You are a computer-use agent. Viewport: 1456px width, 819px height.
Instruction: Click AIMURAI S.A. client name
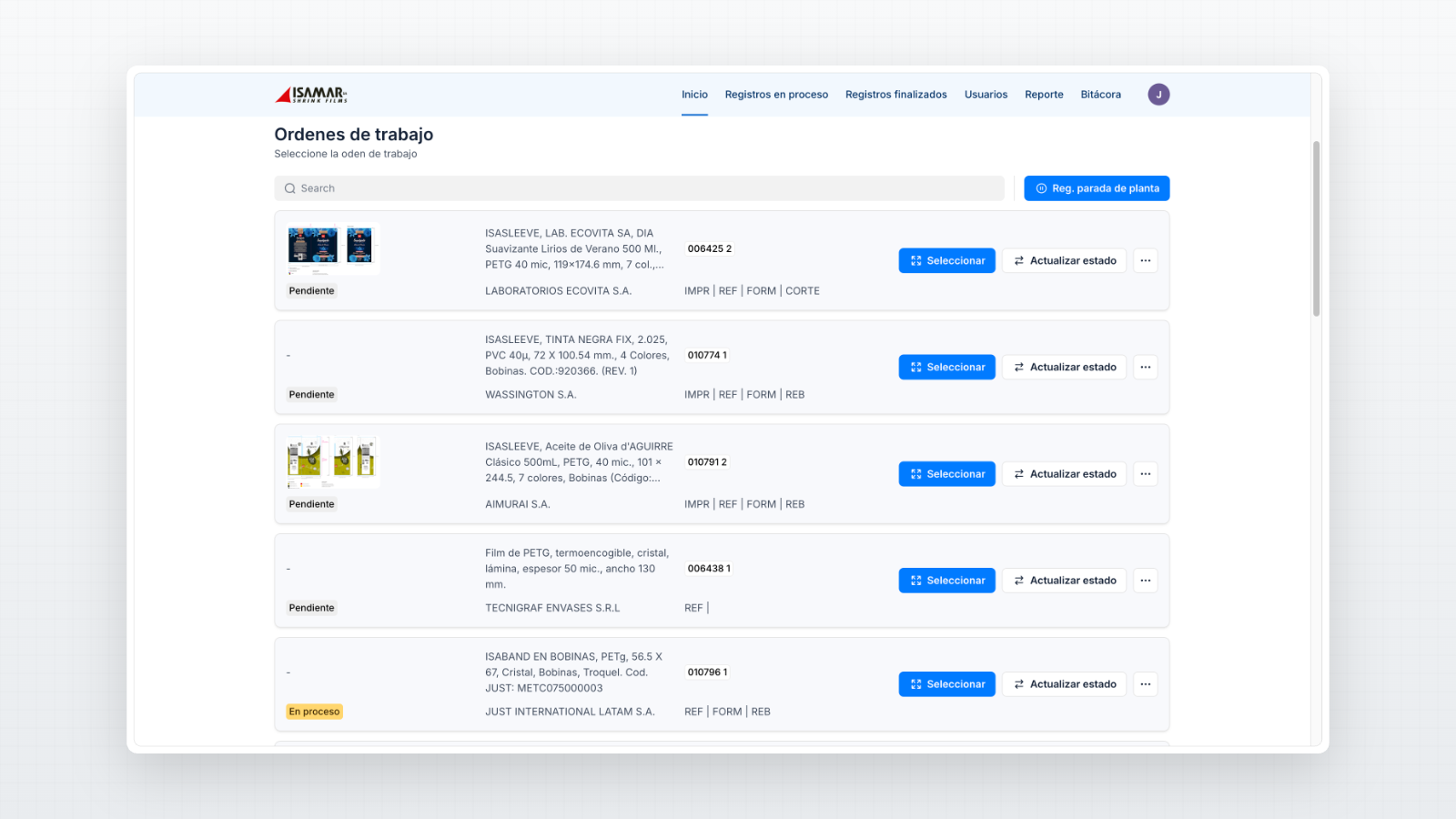(x=518, y=504)
